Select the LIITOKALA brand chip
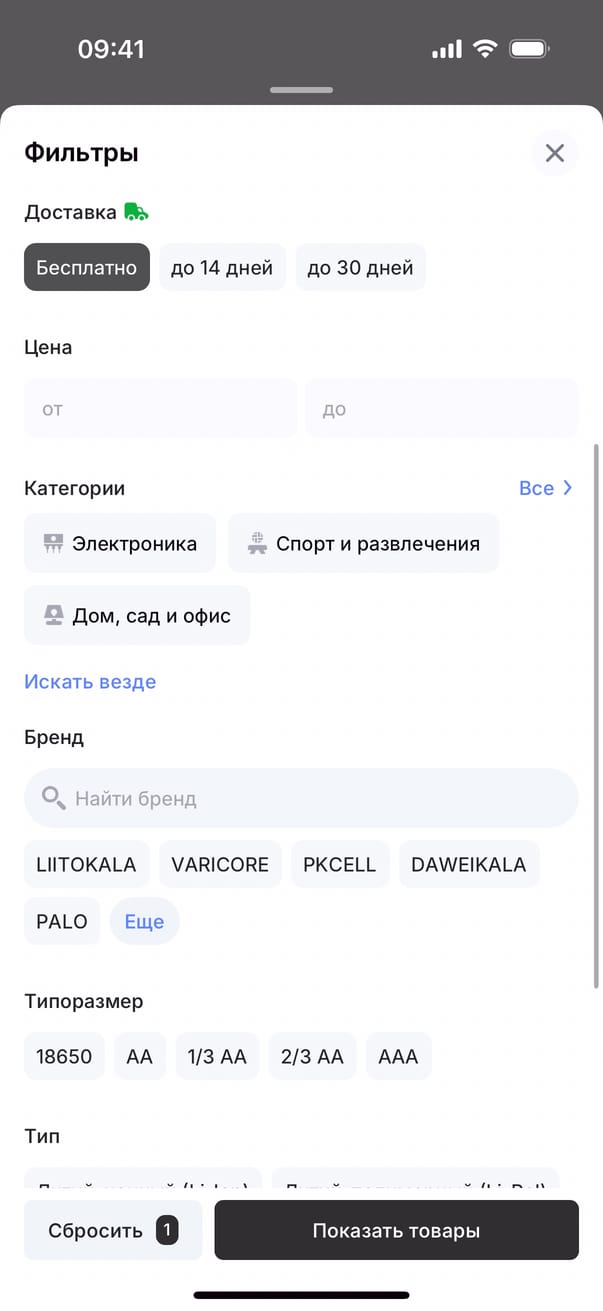 [86, 865]
